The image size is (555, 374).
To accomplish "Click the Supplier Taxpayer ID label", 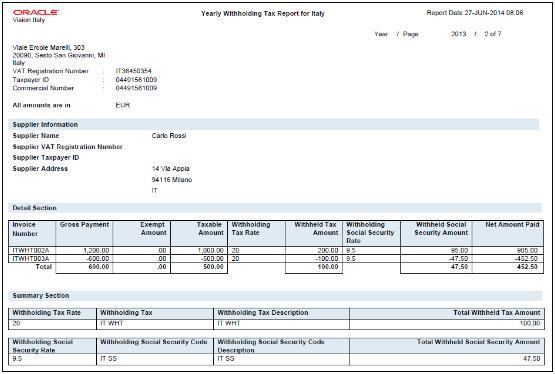I will coord(46,157).
